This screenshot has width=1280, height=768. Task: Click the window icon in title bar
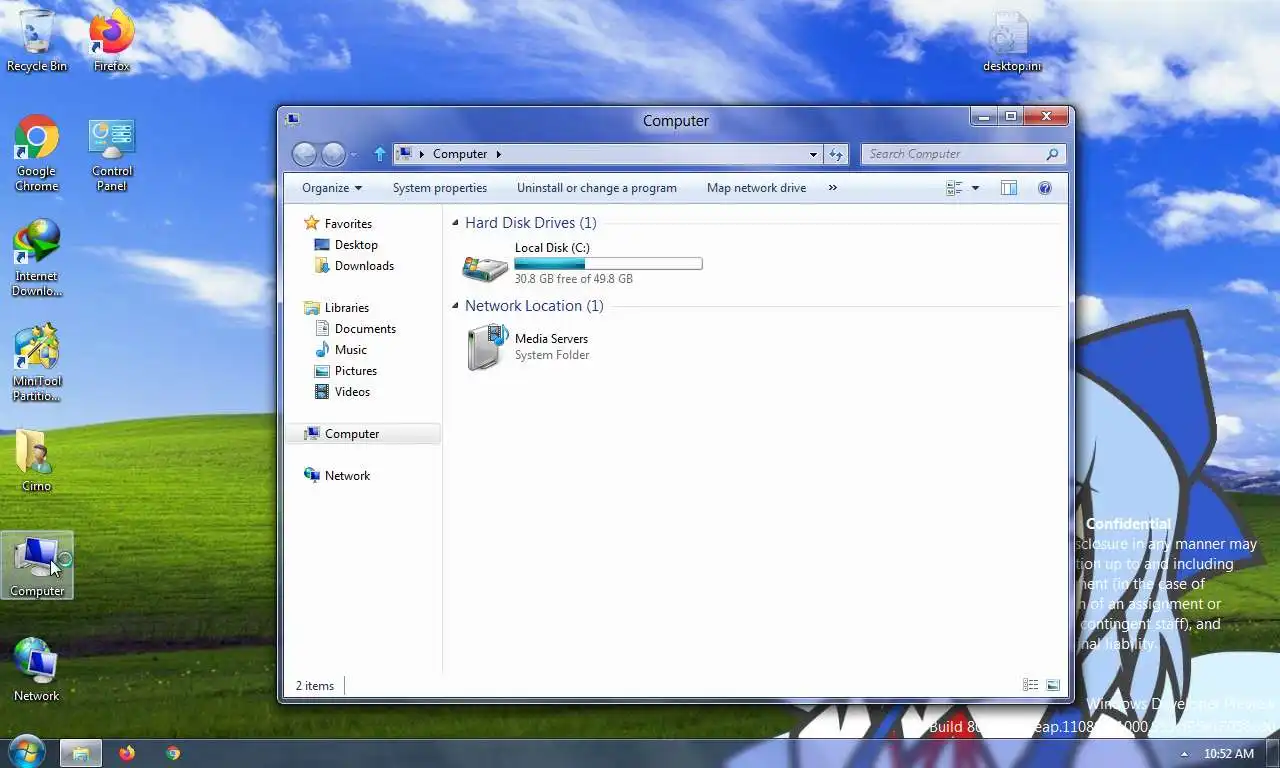292,119
